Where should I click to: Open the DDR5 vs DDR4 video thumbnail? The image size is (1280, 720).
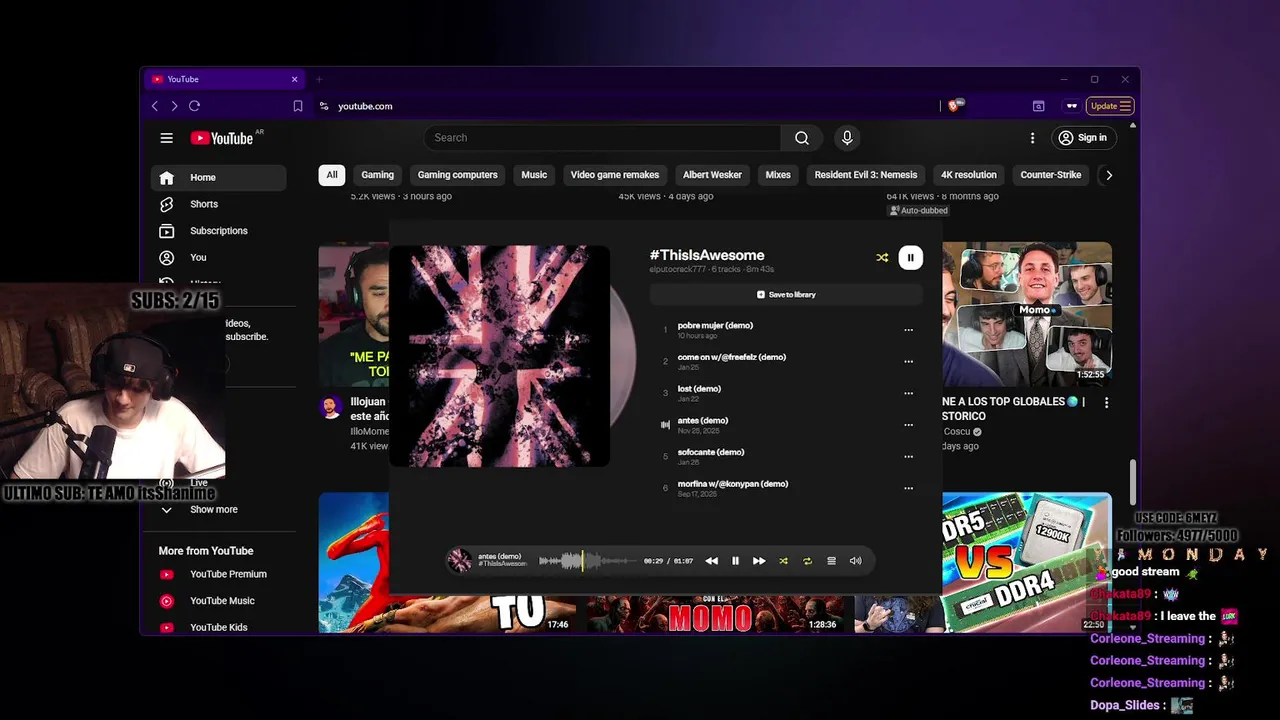[x=1027, y=563]
